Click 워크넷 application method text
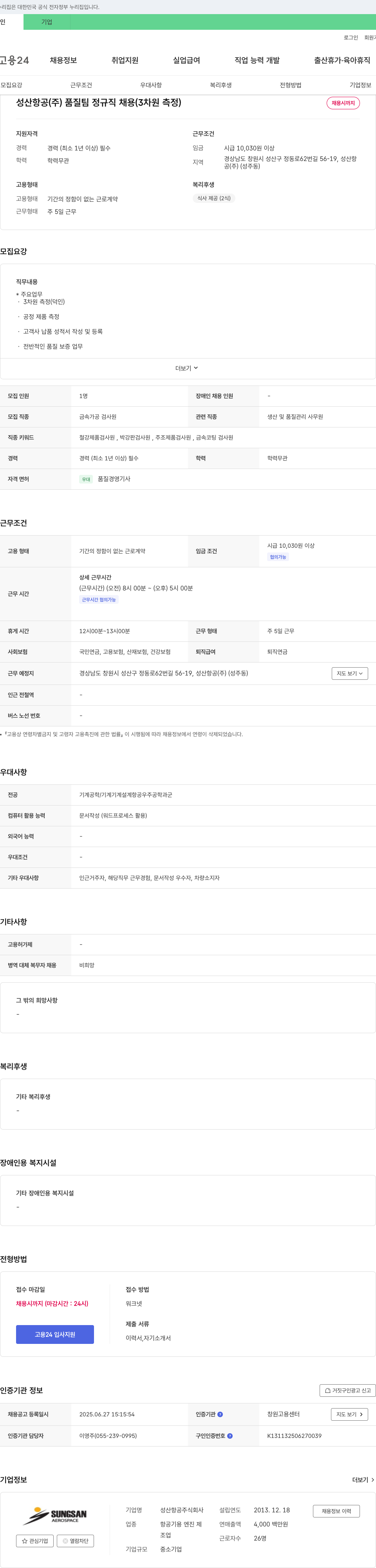This screenshot has height=1568, width=376. 134,1303
